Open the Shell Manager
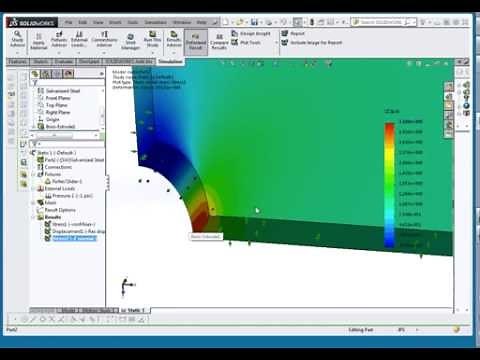 click(130, 42)
